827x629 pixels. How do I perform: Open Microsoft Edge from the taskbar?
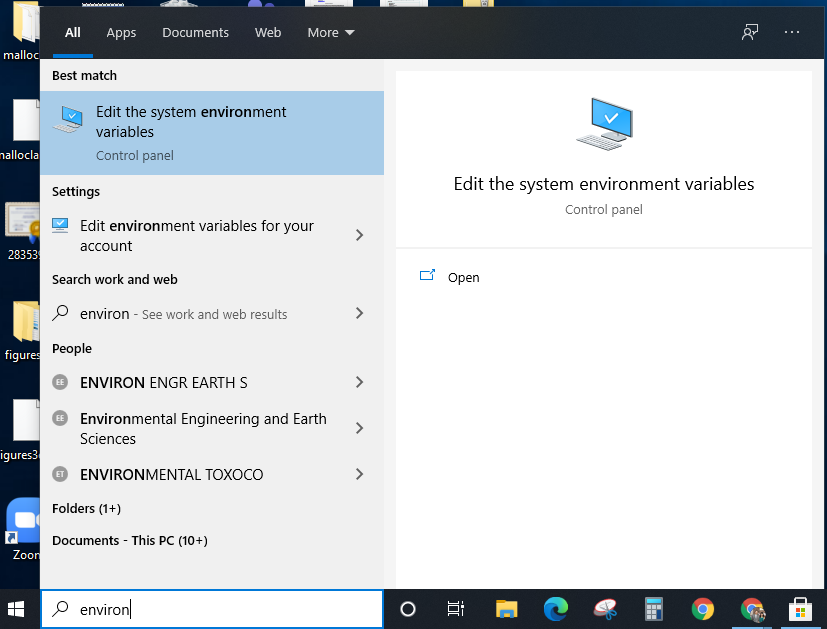tap(555, 608)
